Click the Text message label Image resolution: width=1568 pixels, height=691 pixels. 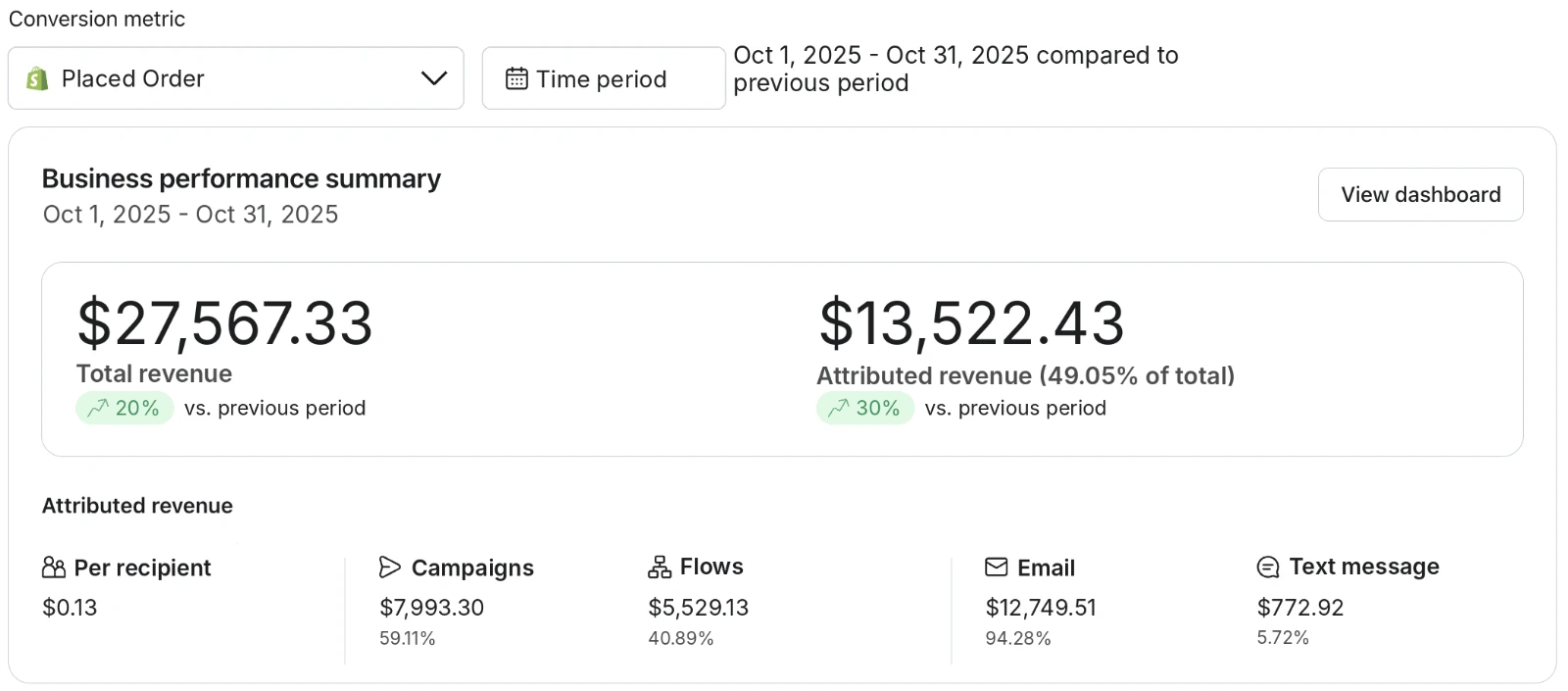(1364, 567)
